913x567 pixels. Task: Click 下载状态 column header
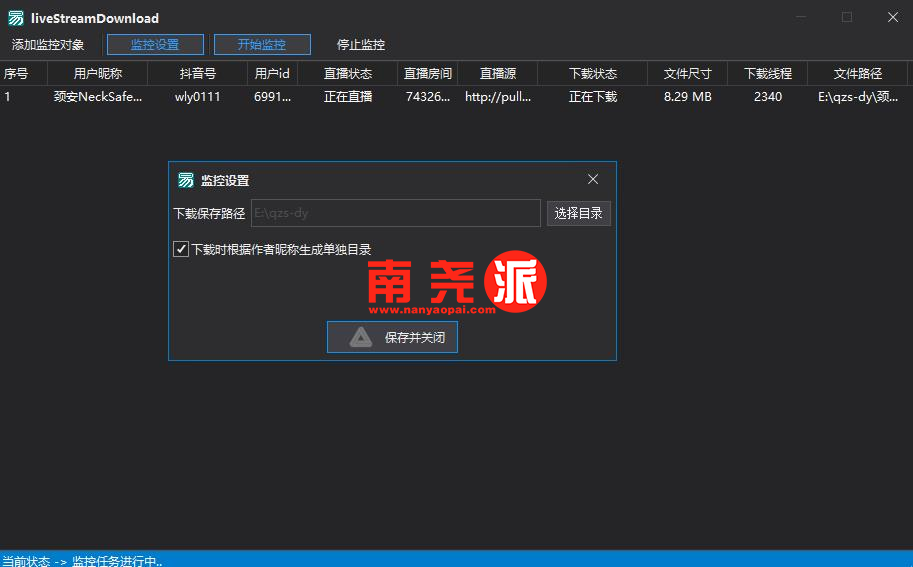pyautogui.click(x=593, y=73)
